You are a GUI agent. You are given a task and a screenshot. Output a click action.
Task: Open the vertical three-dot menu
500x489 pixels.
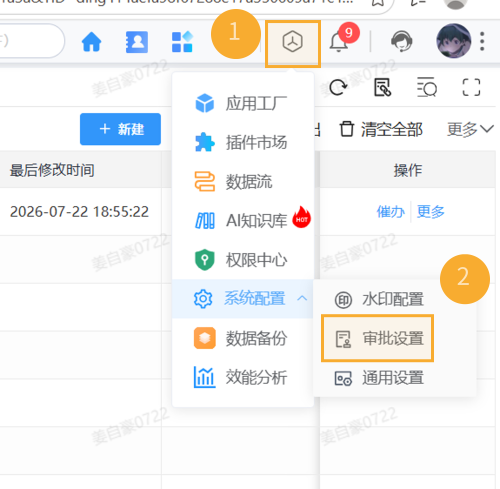482,41
